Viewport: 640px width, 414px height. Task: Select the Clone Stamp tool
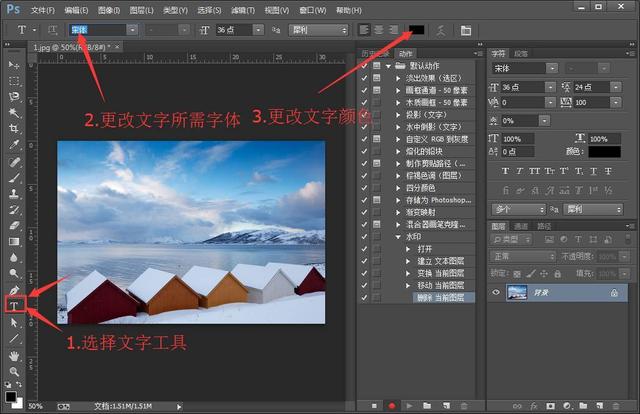[x=14, y=194]
